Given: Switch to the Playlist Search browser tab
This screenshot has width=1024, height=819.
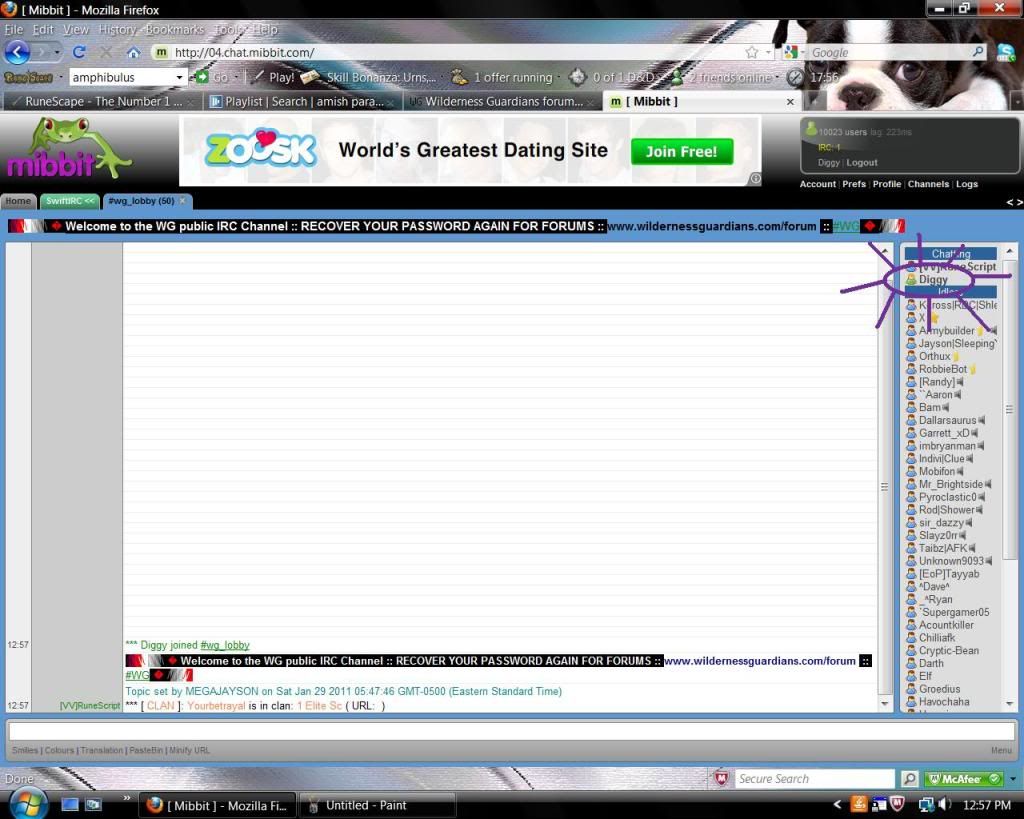Looking at the screenshot, I should click(x=302, y=101).
